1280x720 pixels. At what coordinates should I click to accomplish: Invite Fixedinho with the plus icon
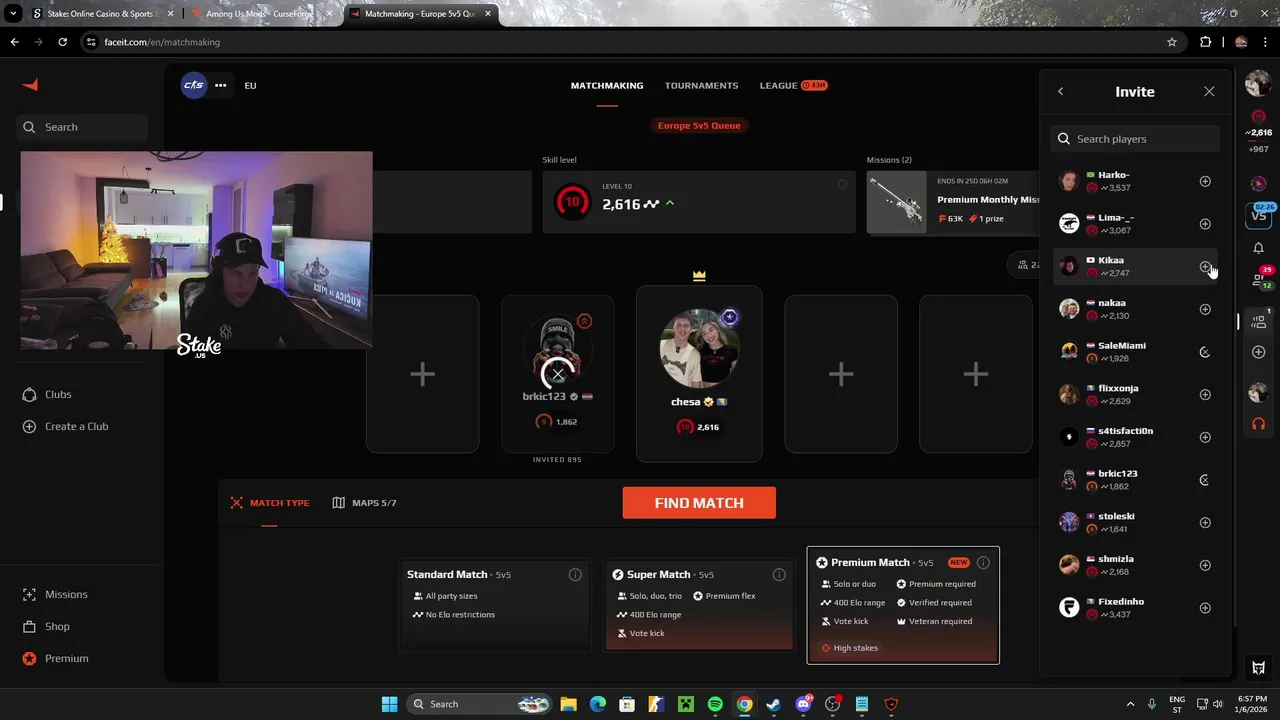[1205, 608]
